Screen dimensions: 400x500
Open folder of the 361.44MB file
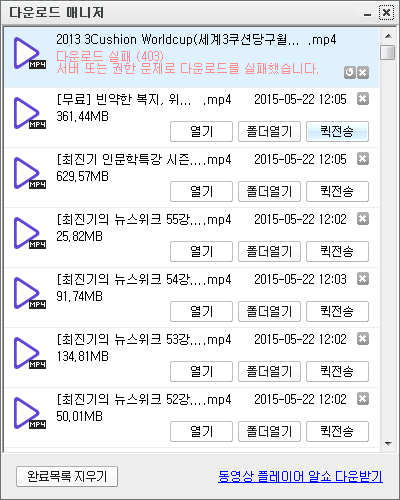[x=269, y=132]
